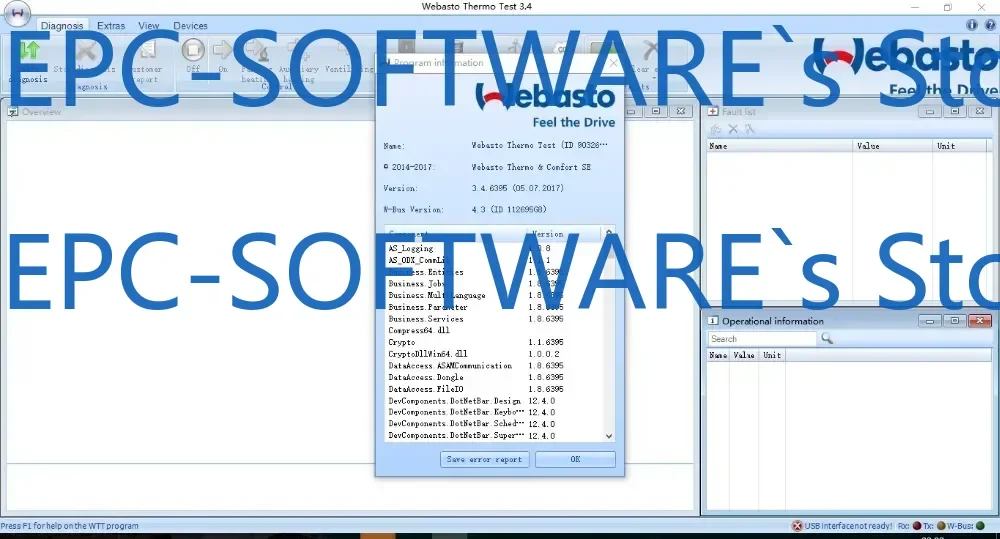This screenshot has width=1000, height=539.
Task: Sort Fault list by Unit column
Action: [x=962, y=146]
